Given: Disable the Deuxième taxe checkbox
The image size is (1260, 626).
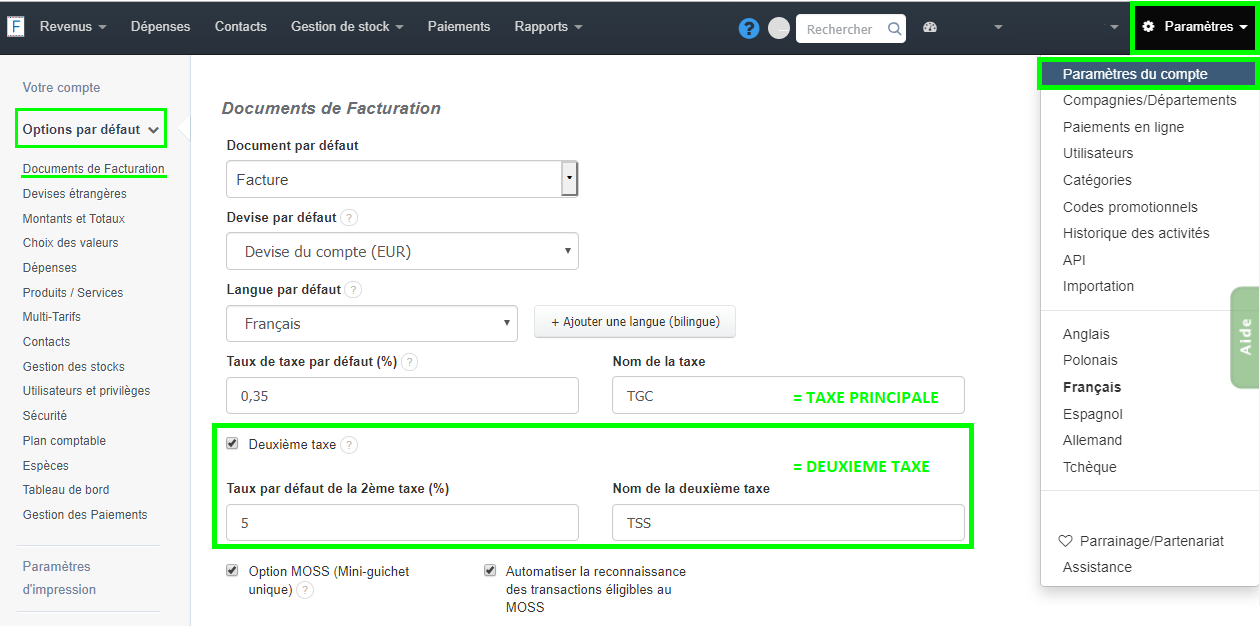Looking at the screenshot, I should [x=232, y=445].
